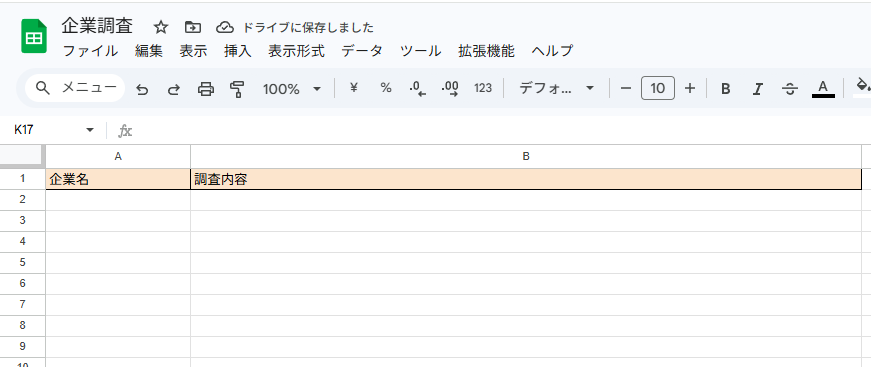
Task: Check the cloud save status icon
Action: click(x=224, y=27)
